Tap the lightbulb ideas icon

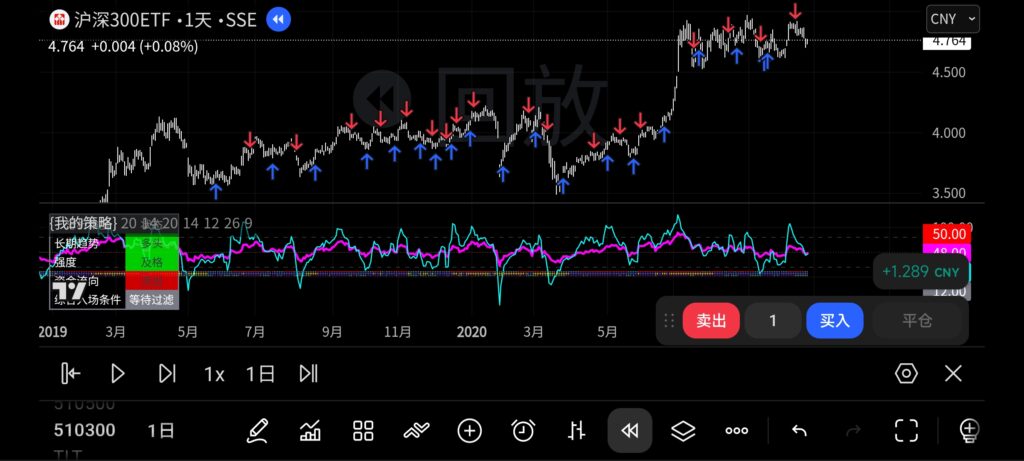pos(967,431)
